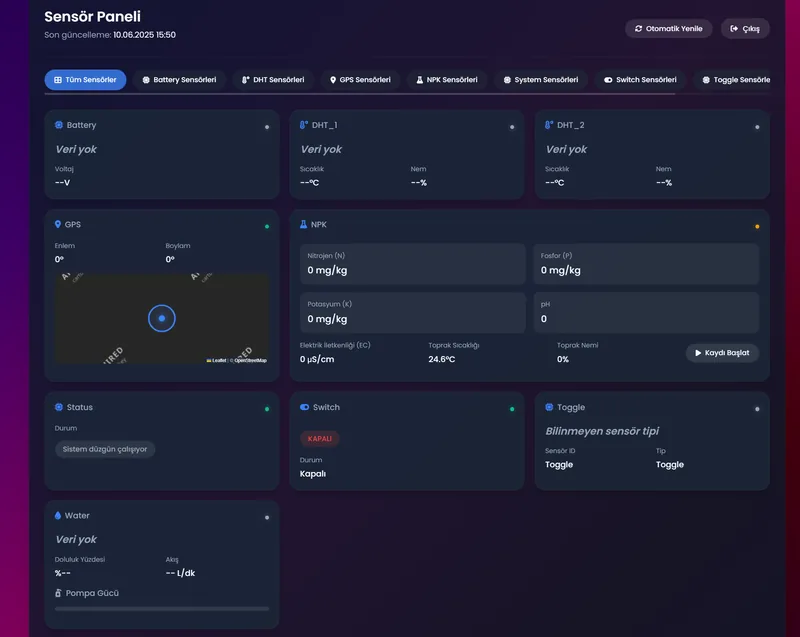Image resolution: width=800 pixels, height=637 pixels.
Task: Toggle Otomatik Yenile auto refresh
Action: [668, 29]
